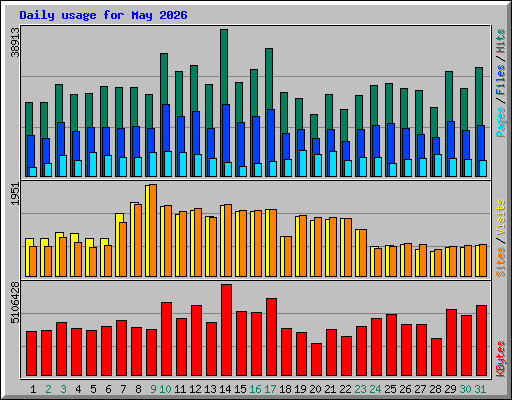Screen dimensions: 512x400
Task: Click the 5106428 axis value
Action: [x=15, y=303]
